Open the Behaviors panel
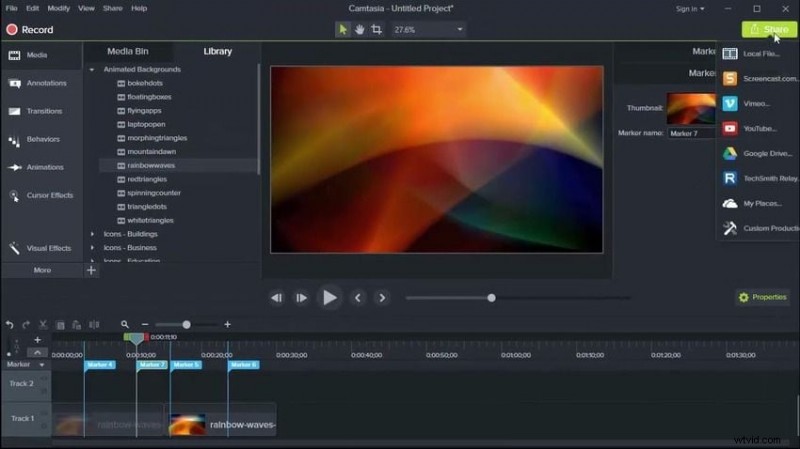This screenshot has width=800, height=449. [x=41, y=139]
